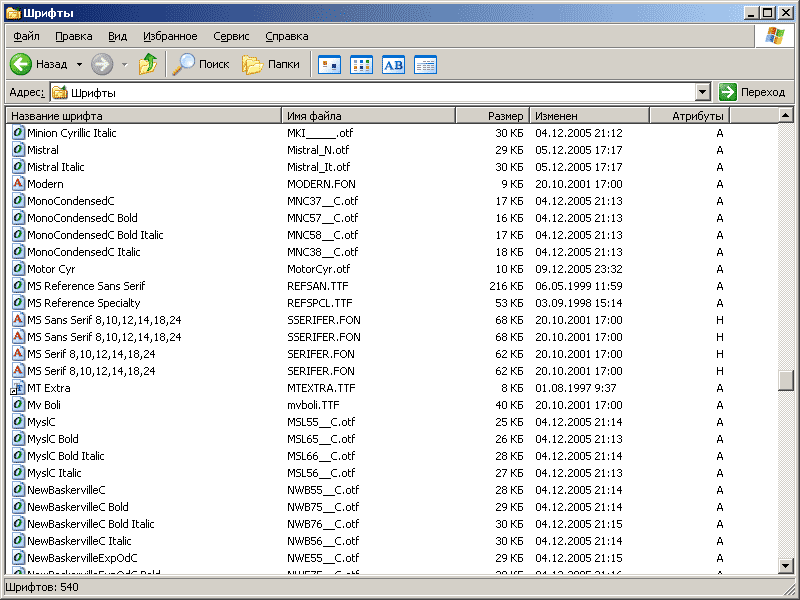Select the Modern font icon

[x=18, y=184]
